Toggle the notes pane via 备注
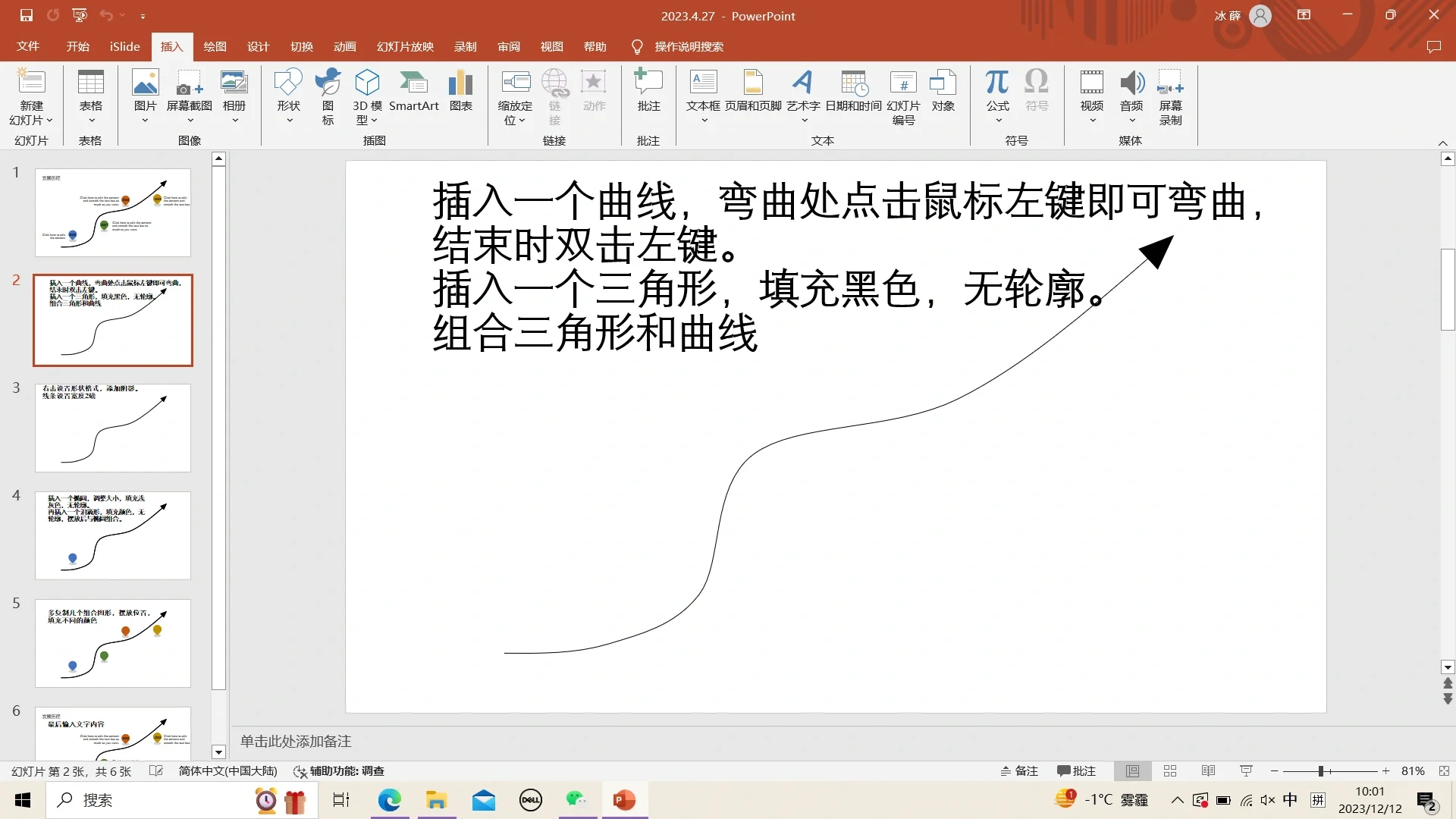The height and width of the screenshot is (819, 1456). pyautogui.click(x=1018, y=770)
